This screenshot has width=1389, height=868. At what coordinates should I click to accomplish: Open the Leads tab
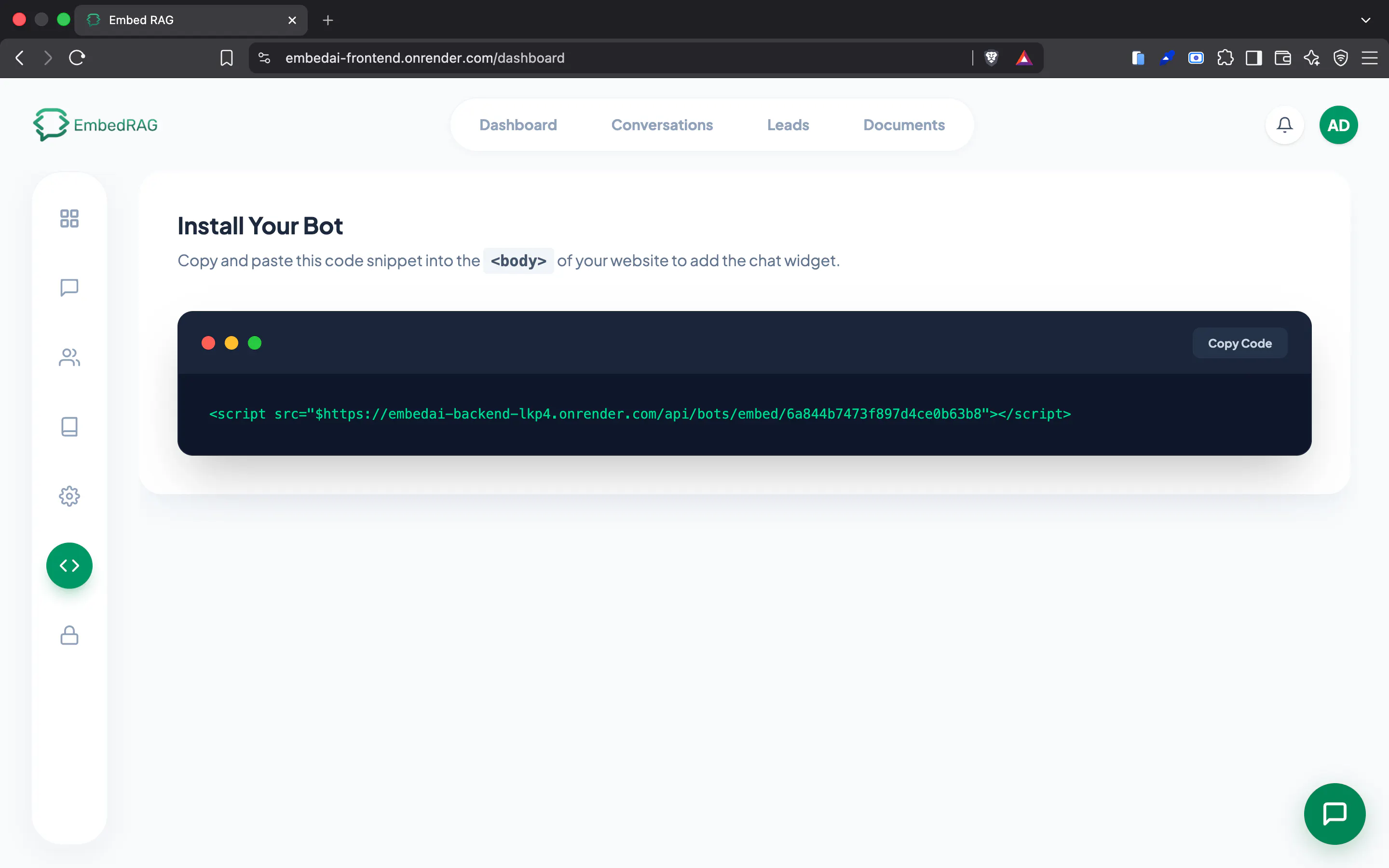pyautogui.click(x=788, y=124)
